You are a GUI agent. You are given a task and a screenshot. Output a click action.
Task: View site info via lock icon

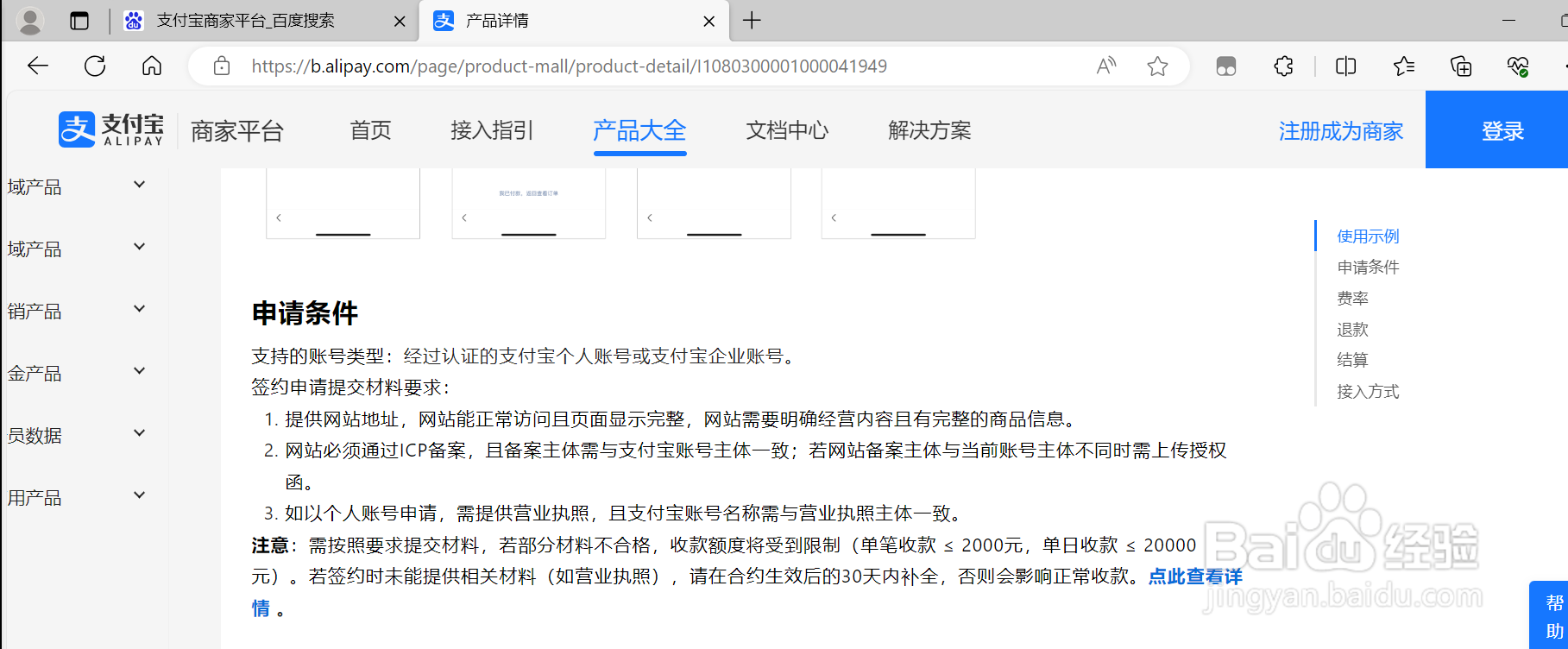pos(222,66)
